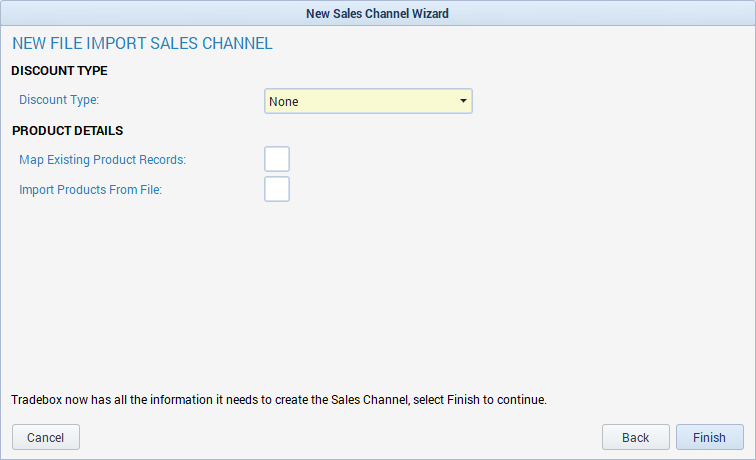Click the PRODUCT DETAILS section header
Image resolution: width=756 pixels, height=460 pixels.
[x=68, y=131]
